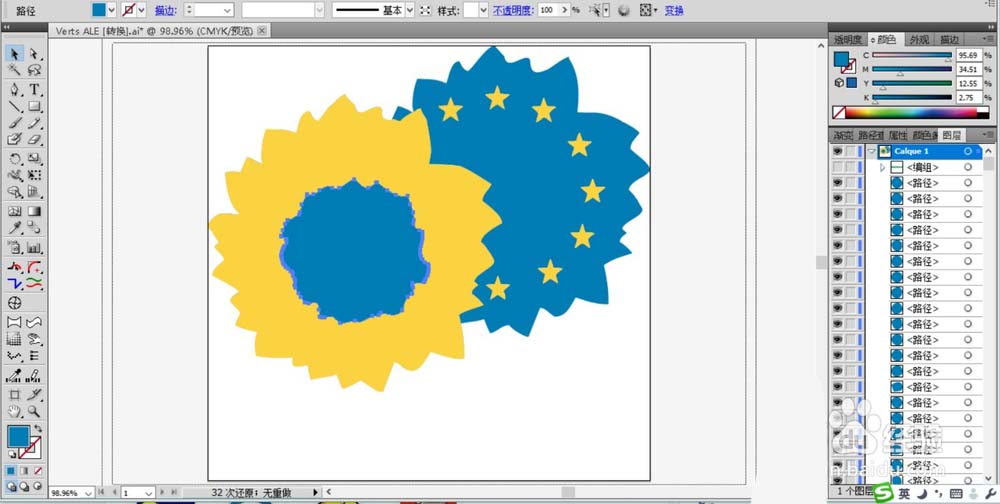Viewport: 1000px width, 504px height.
Task: Select the Eraser tool
Action: [34, 139]
